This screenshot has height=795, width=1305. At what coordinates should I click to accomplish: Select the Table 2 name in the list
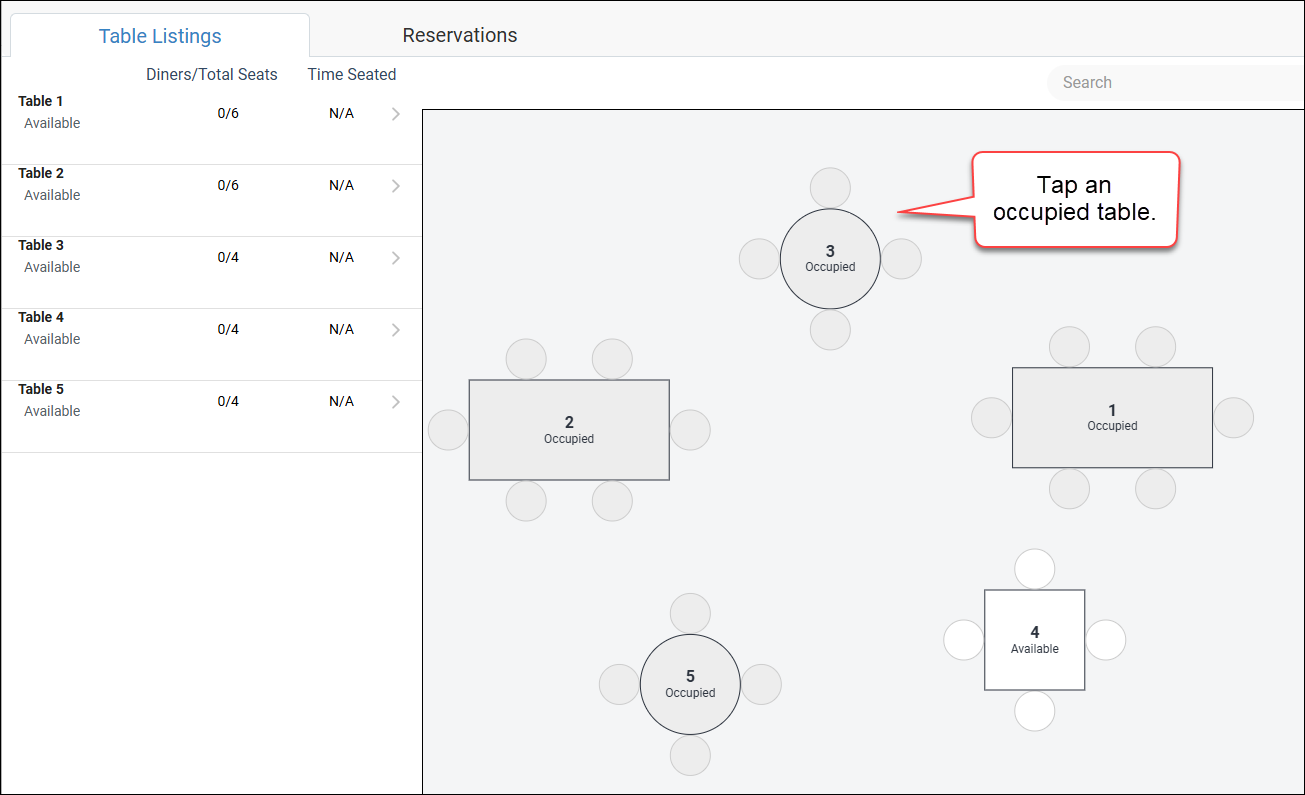[x=41, y=173]
